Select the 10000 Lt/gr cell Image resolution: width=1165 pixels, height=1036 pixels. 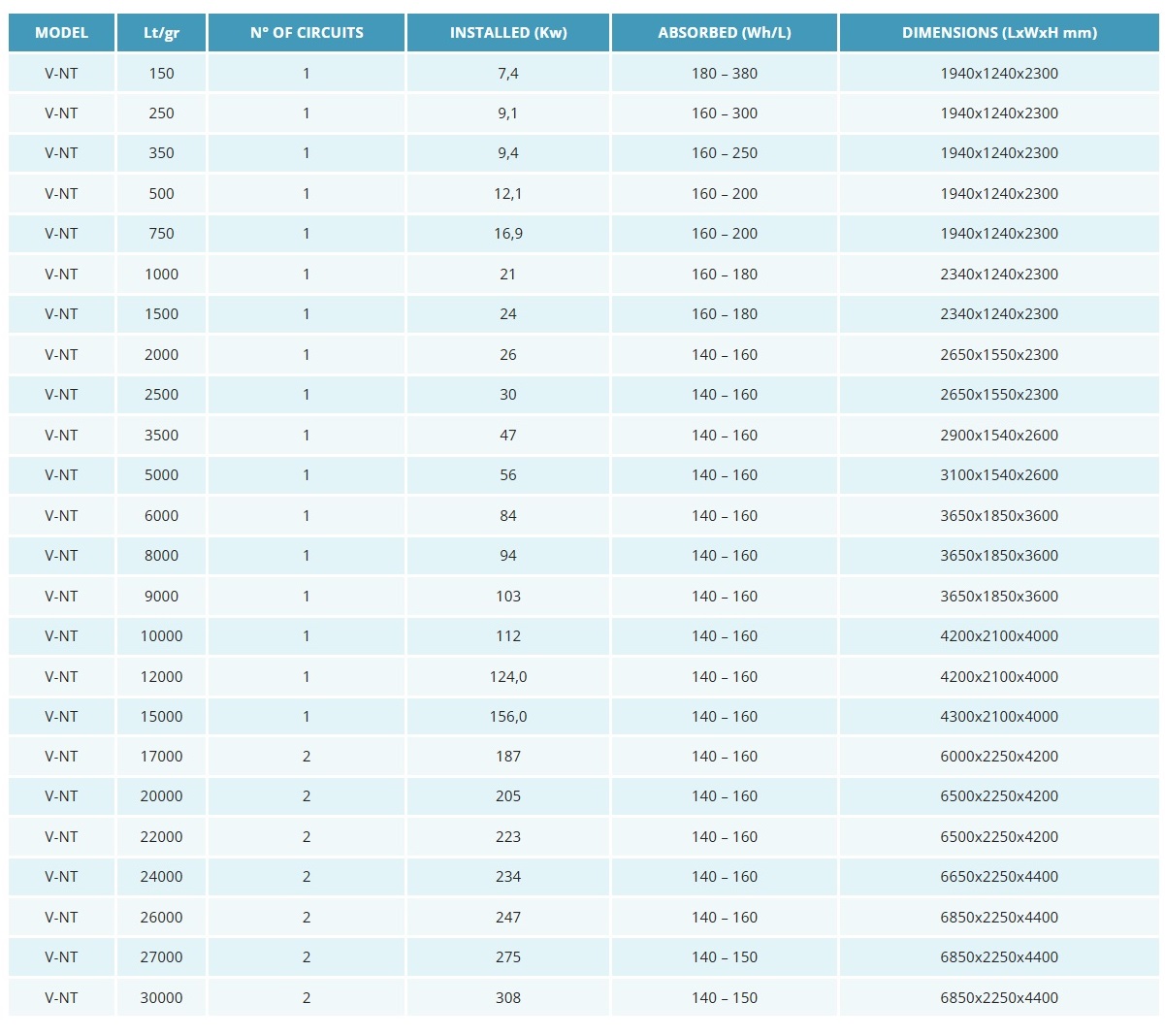pos(161,636)
